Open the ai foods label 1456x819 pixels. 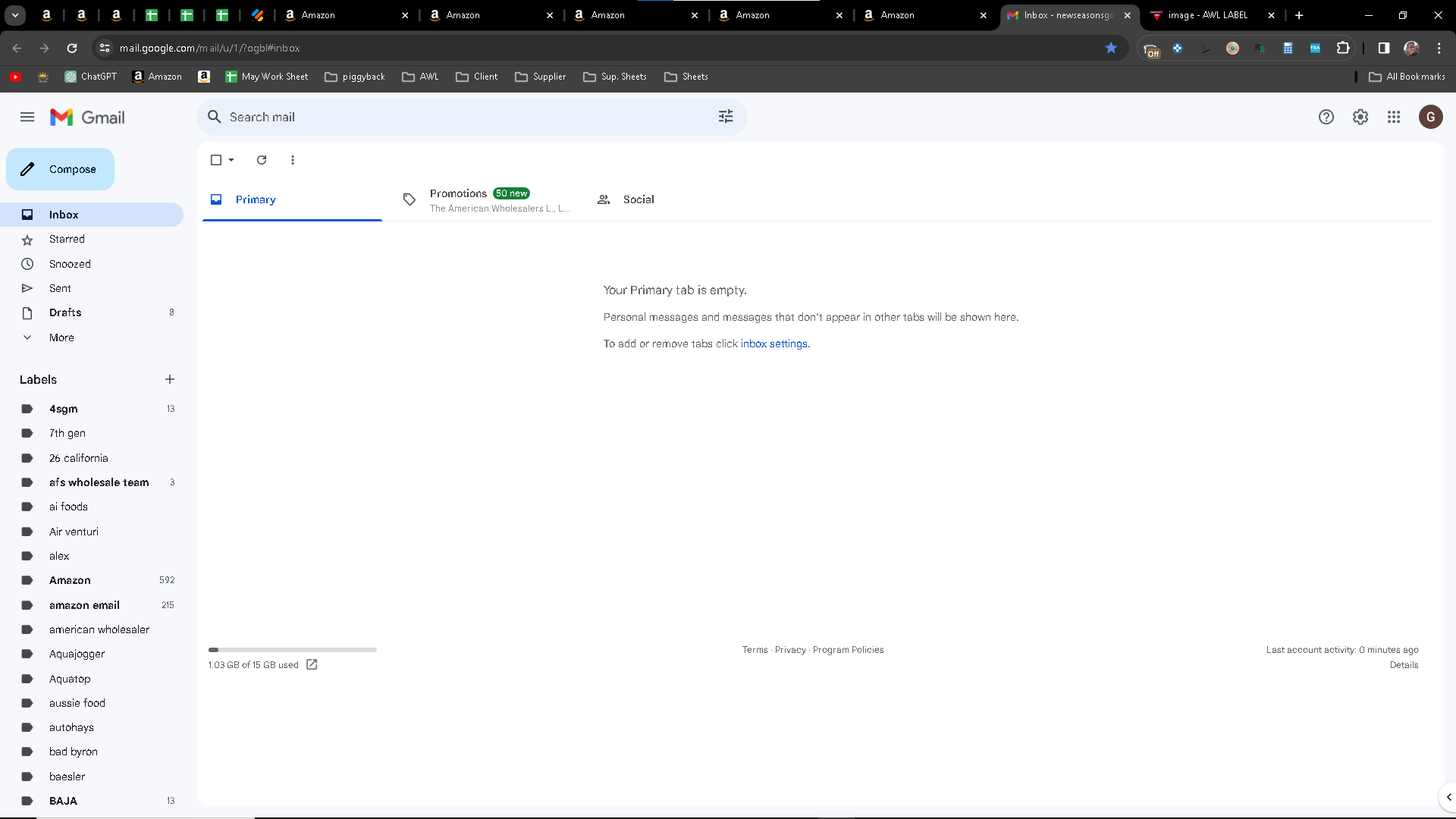coord(92,507)
